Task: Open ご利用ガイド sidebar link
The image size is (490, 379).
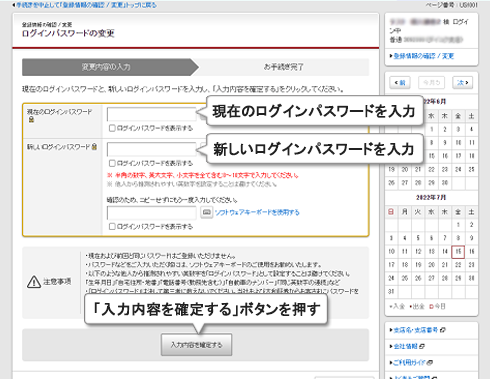Action: [409, 362]
